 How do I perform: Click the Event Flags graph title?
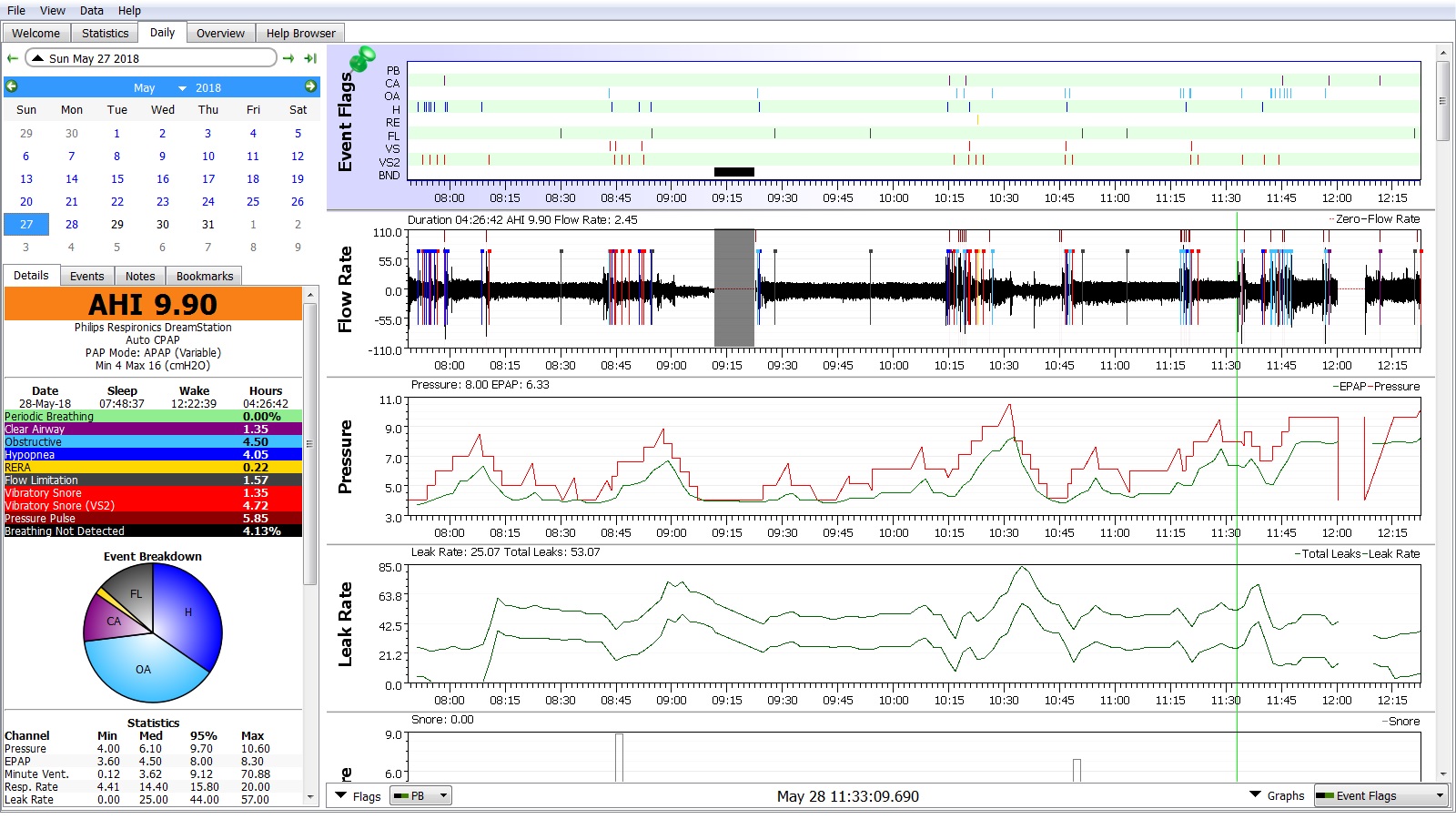345,122
